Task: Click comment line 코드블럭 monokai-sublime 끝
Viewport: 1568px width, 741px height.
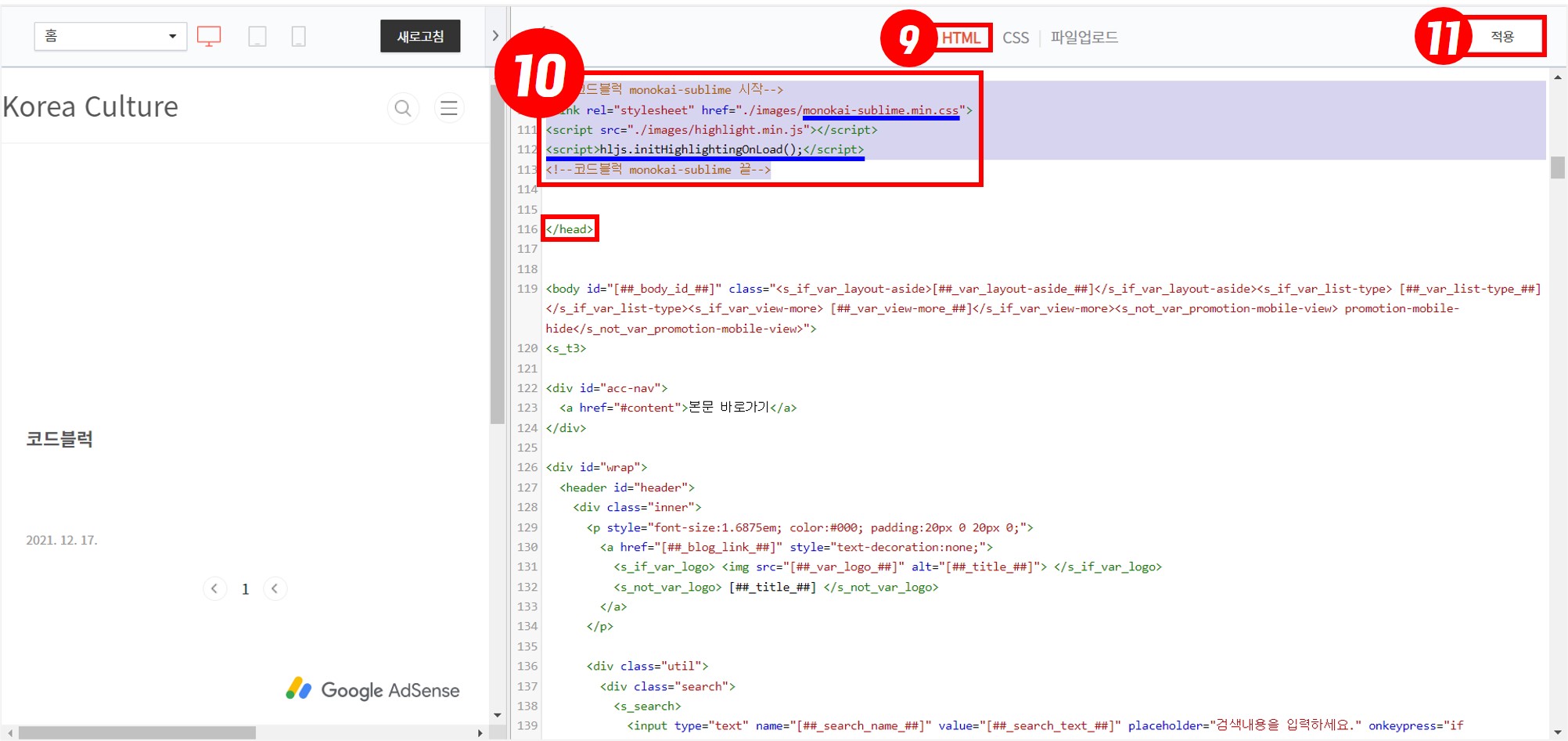Action: click(x=658, y=170)
